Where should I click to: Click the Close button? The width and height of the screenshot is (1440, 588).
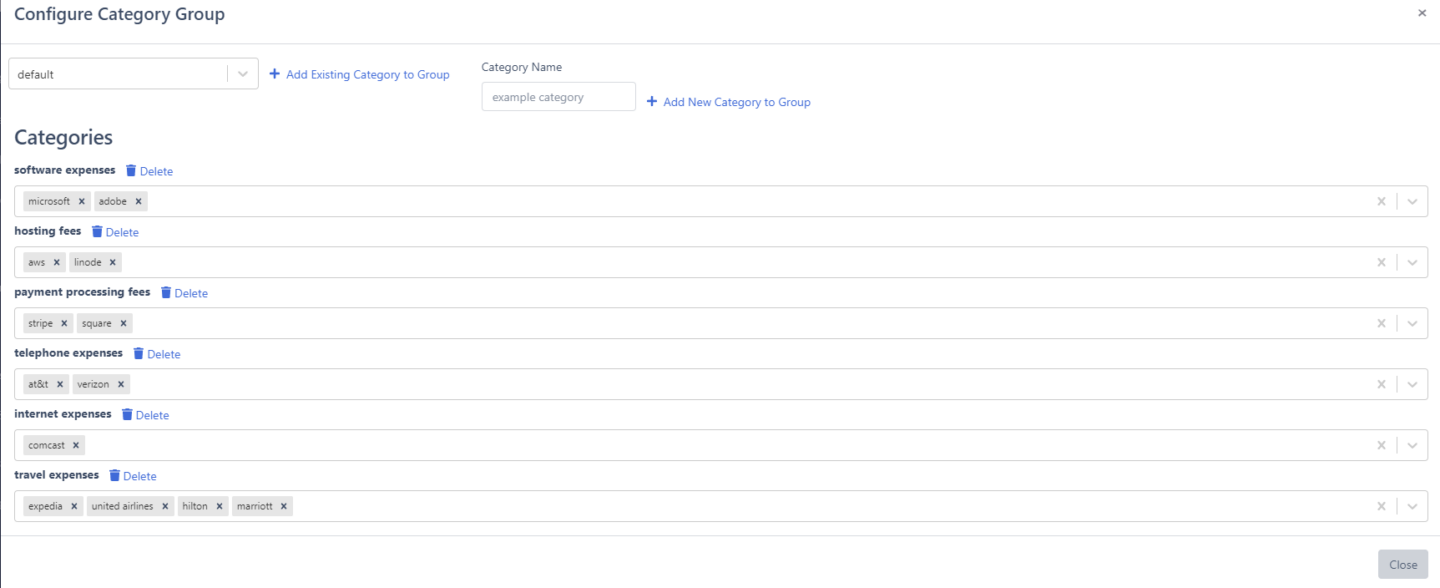click(1403, 564)
